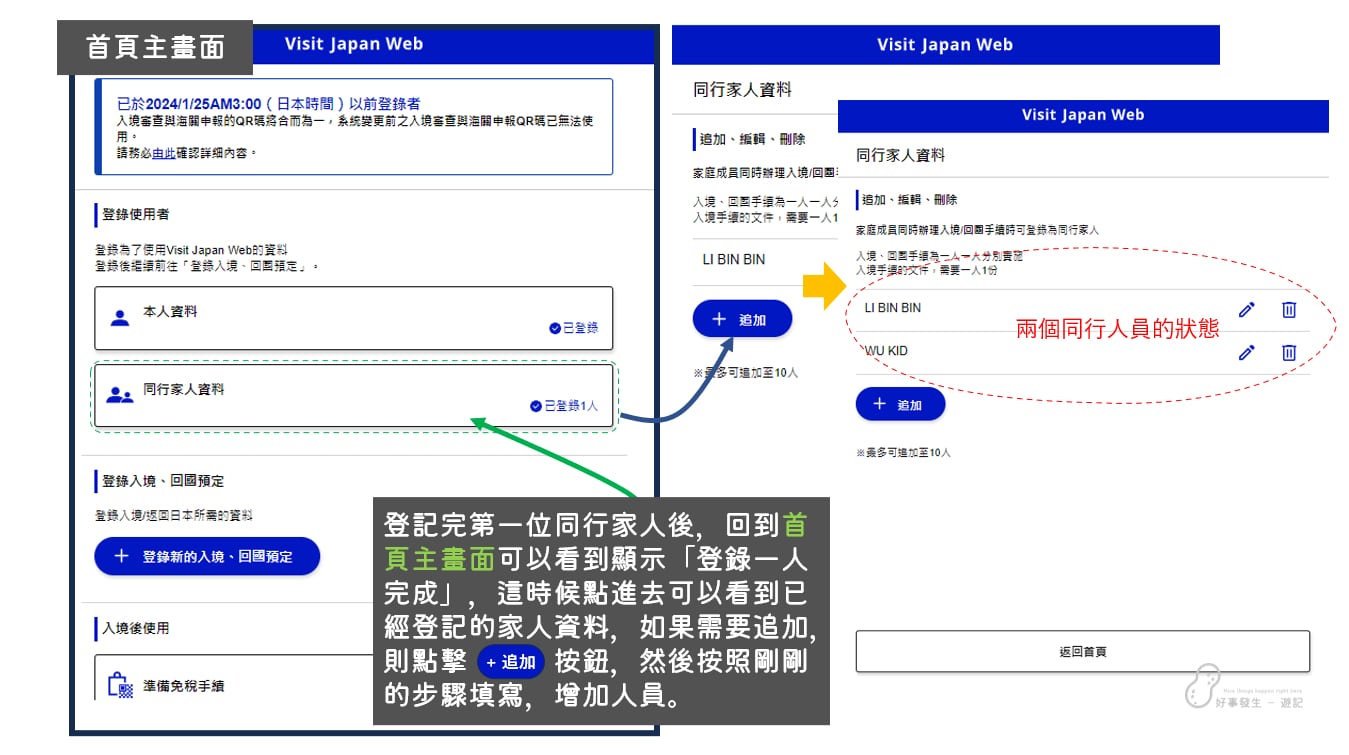Click 登錄入境、回國預定 section heading
The width and height of the screenshot is (1349, 755).
163,481
